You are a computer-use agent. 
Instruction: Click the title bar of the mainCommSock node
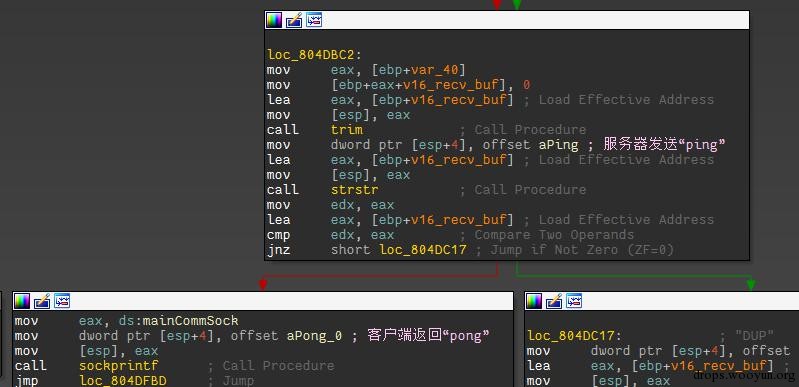[263, 301]
